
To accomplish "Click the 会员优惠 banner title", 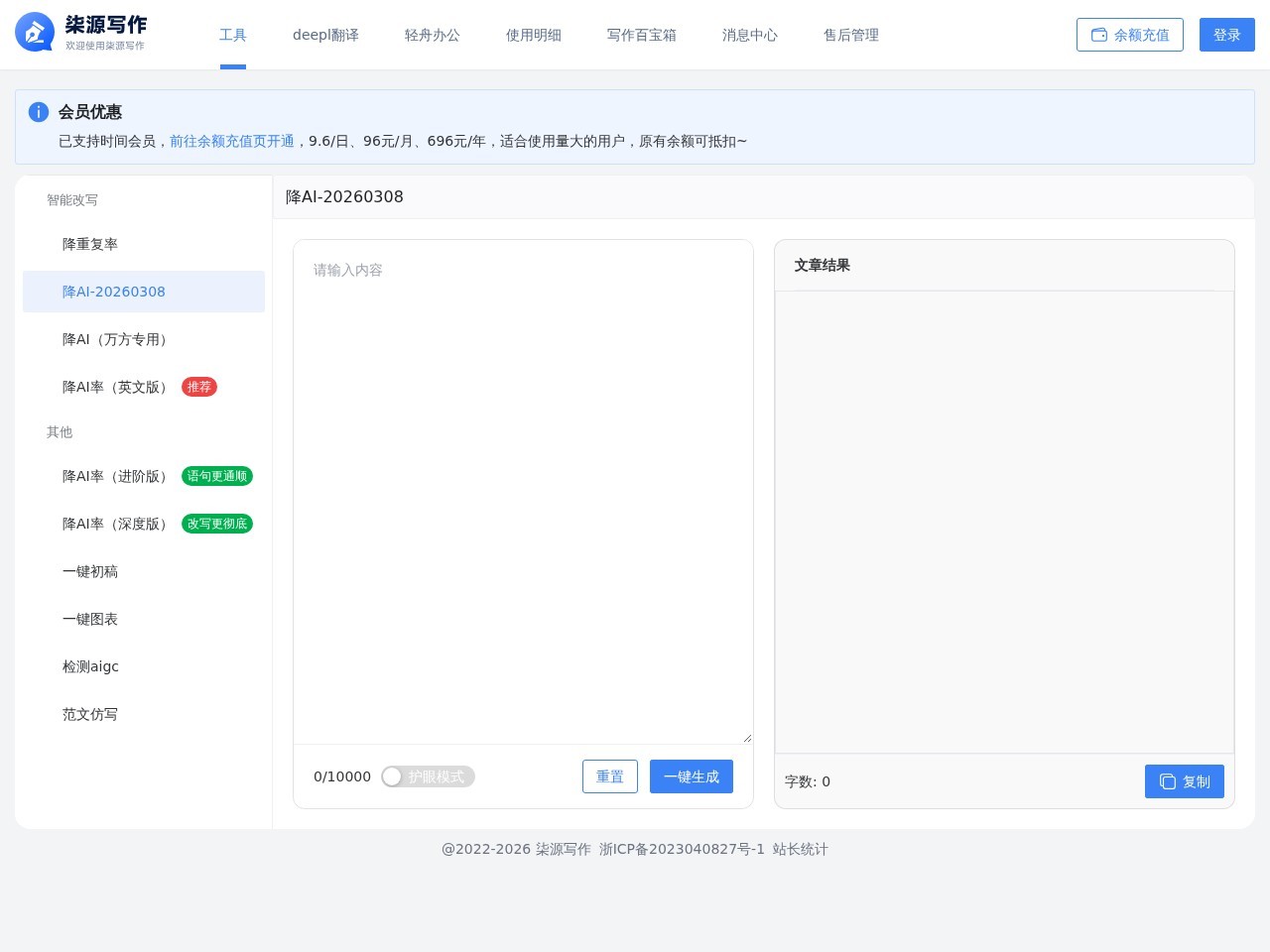I will tap(90, 112).
